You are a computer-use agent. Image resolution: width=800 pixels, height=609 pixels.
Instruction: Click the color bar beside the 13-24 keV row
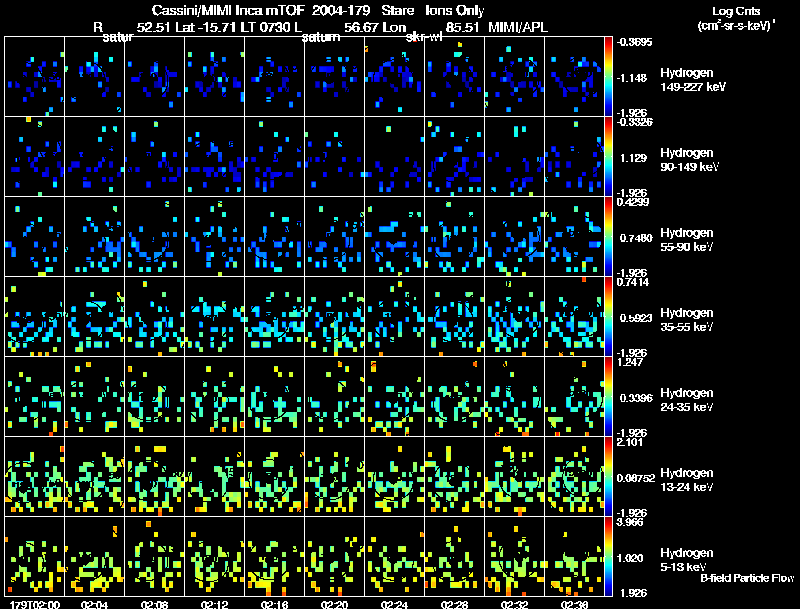coord(608,477)
